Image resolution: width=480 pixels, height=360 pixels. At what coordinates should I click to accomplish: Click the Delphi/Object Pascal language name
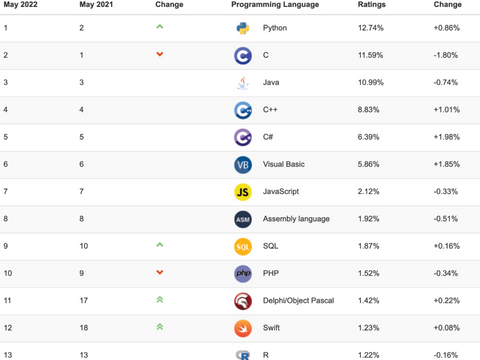pos(298,301)
